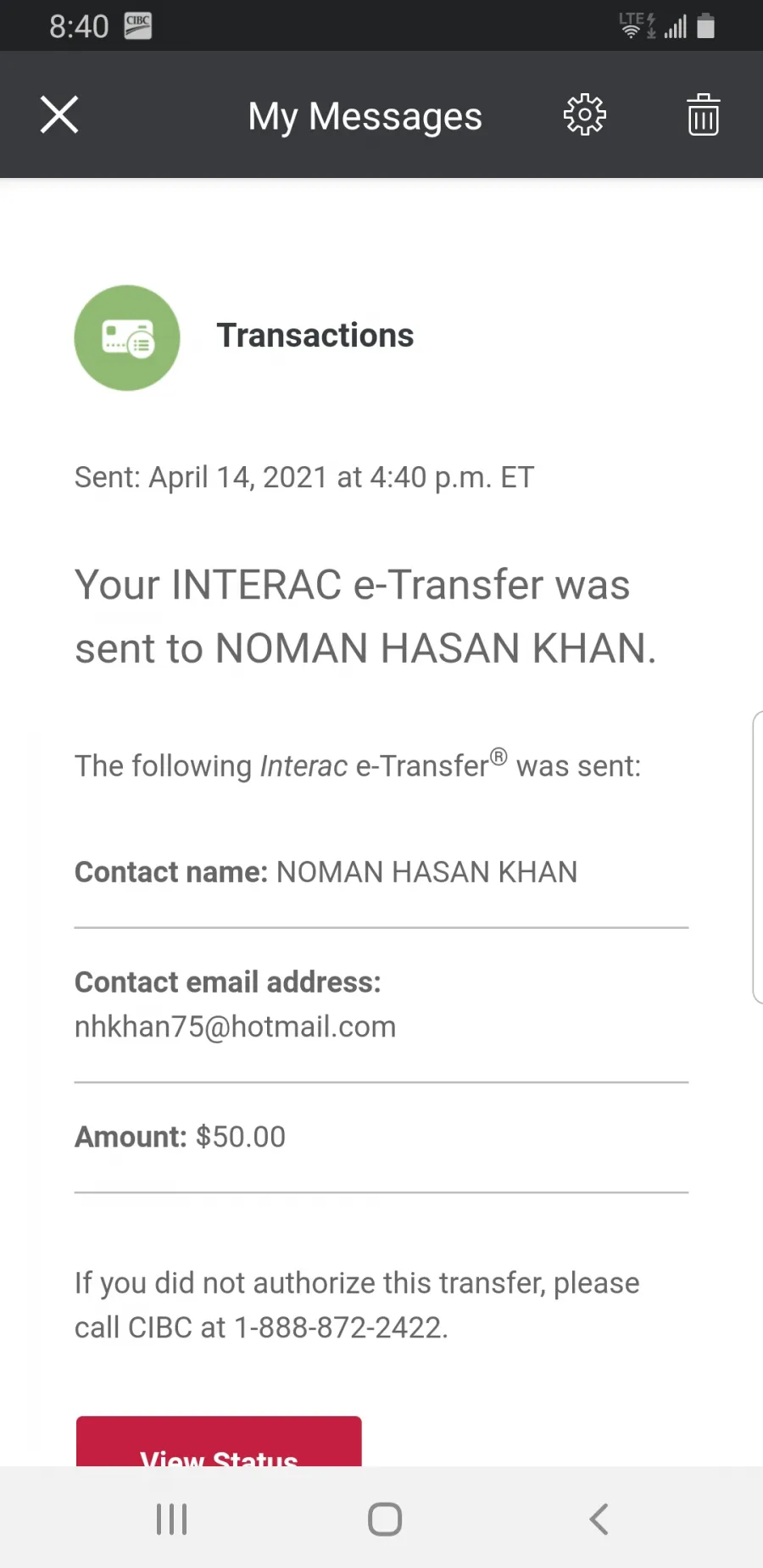Go to Android home screen button
Image resolution: width=763 pixels, height=1568 pixels.
click(x=384, y=1519)
